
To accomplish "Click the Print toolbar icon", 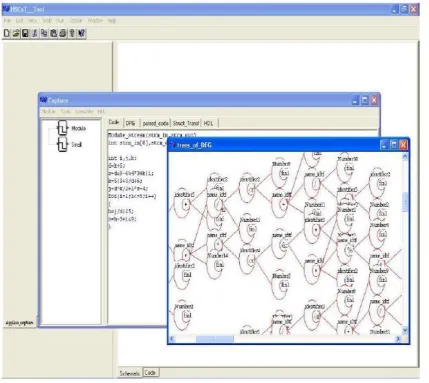I will tap(63, 33).
